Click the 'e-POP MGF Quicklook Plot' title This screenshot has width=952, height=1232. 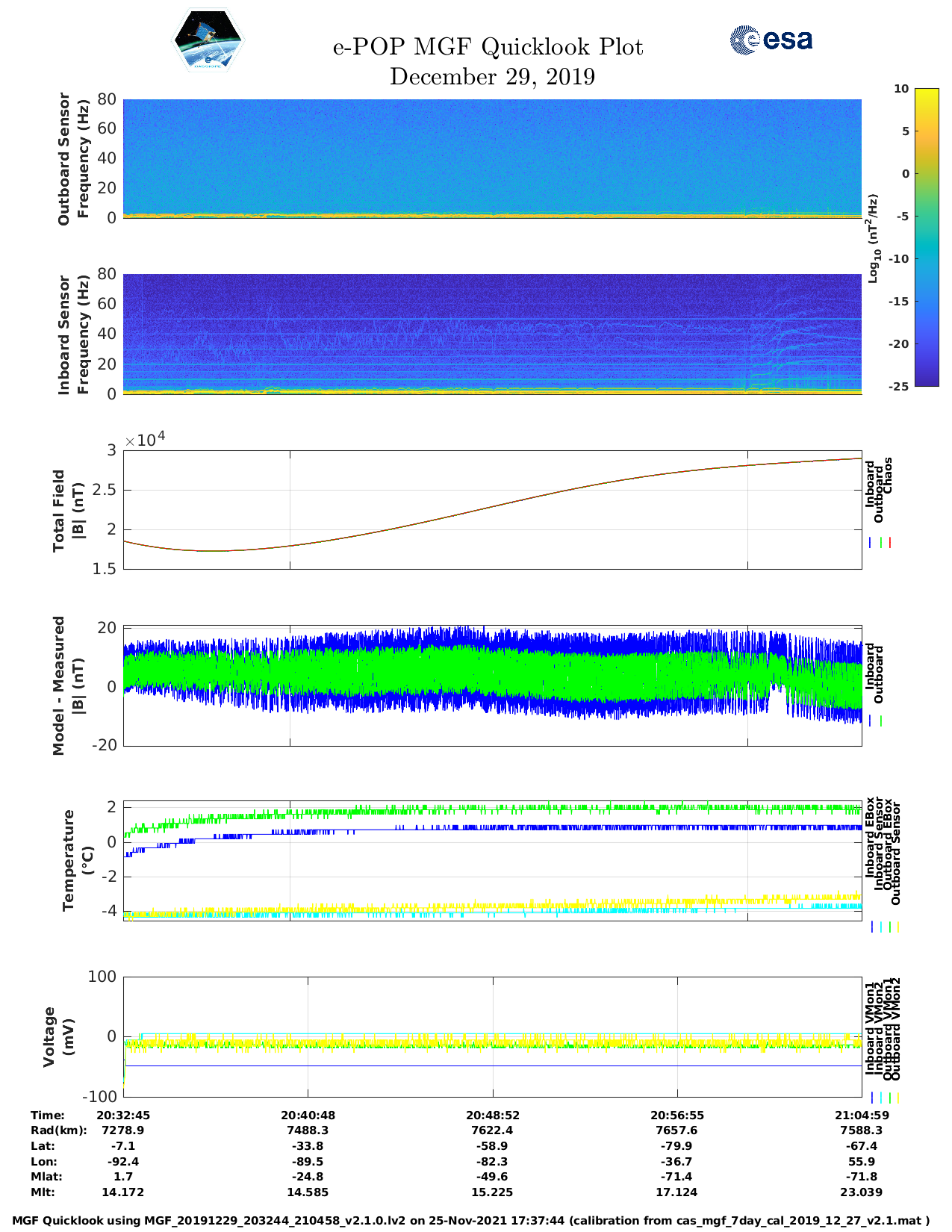pyautogui.click(x=488, y=47)
